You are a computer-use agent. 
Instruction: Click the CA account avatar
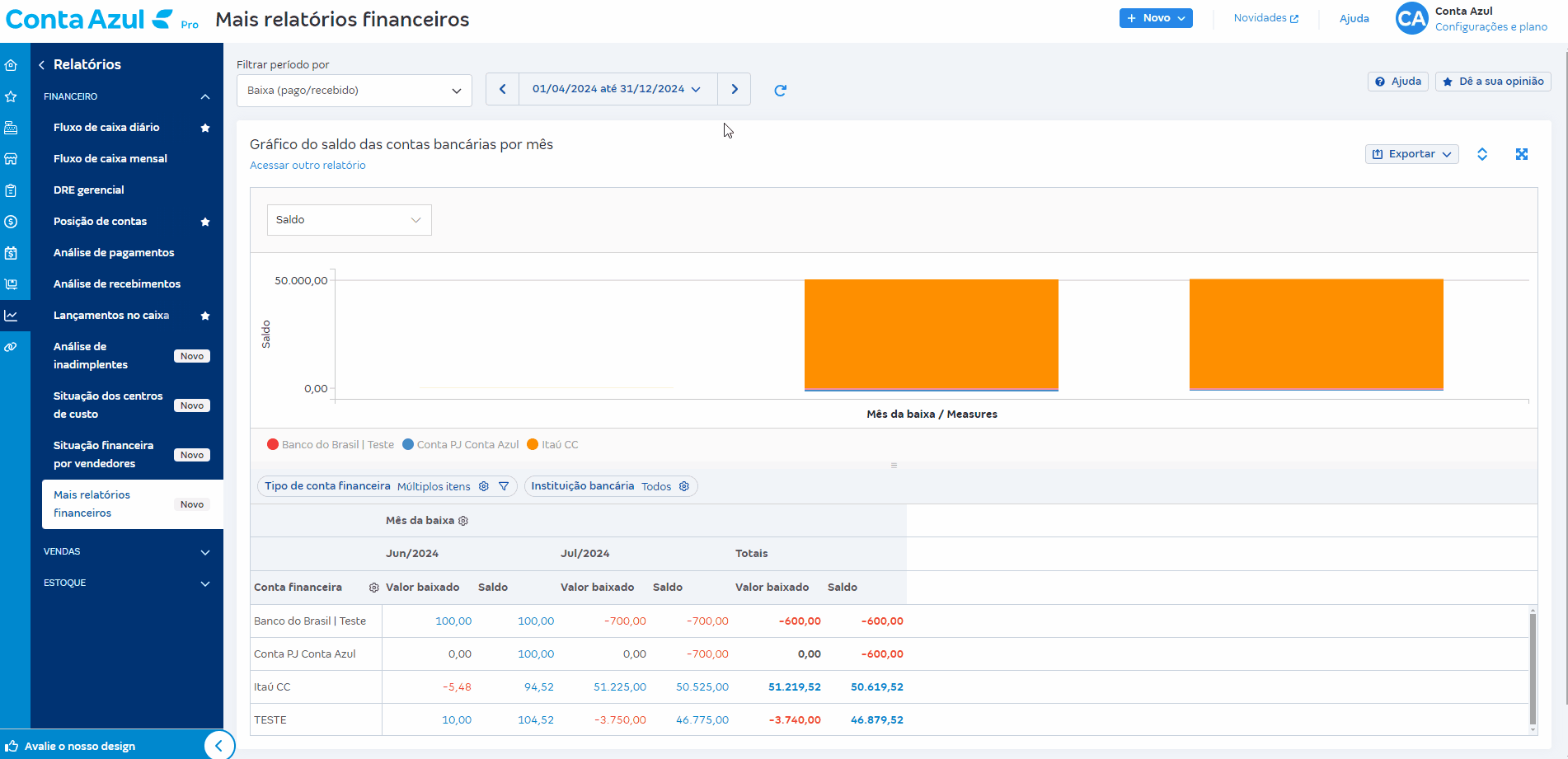tap(1411, 18)
